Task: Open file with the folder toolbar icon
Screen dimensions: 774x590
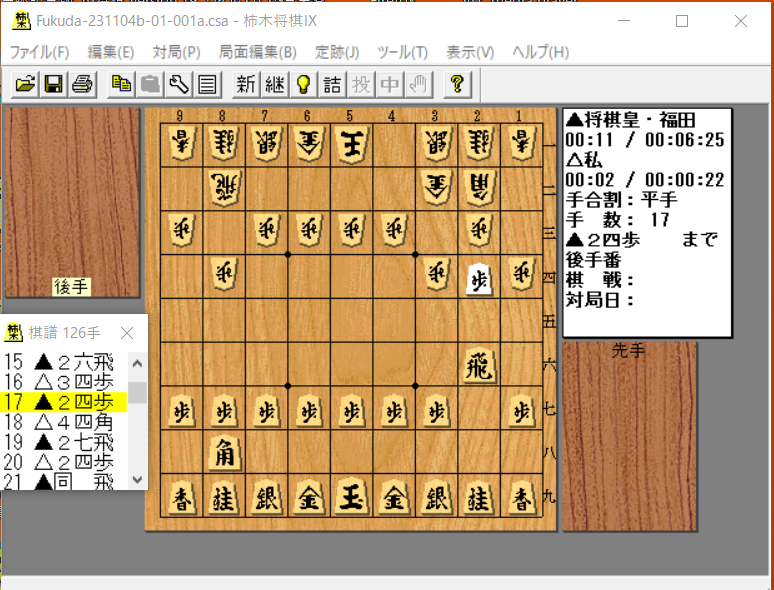Action: pyautogui.click(x=25, y=84)
